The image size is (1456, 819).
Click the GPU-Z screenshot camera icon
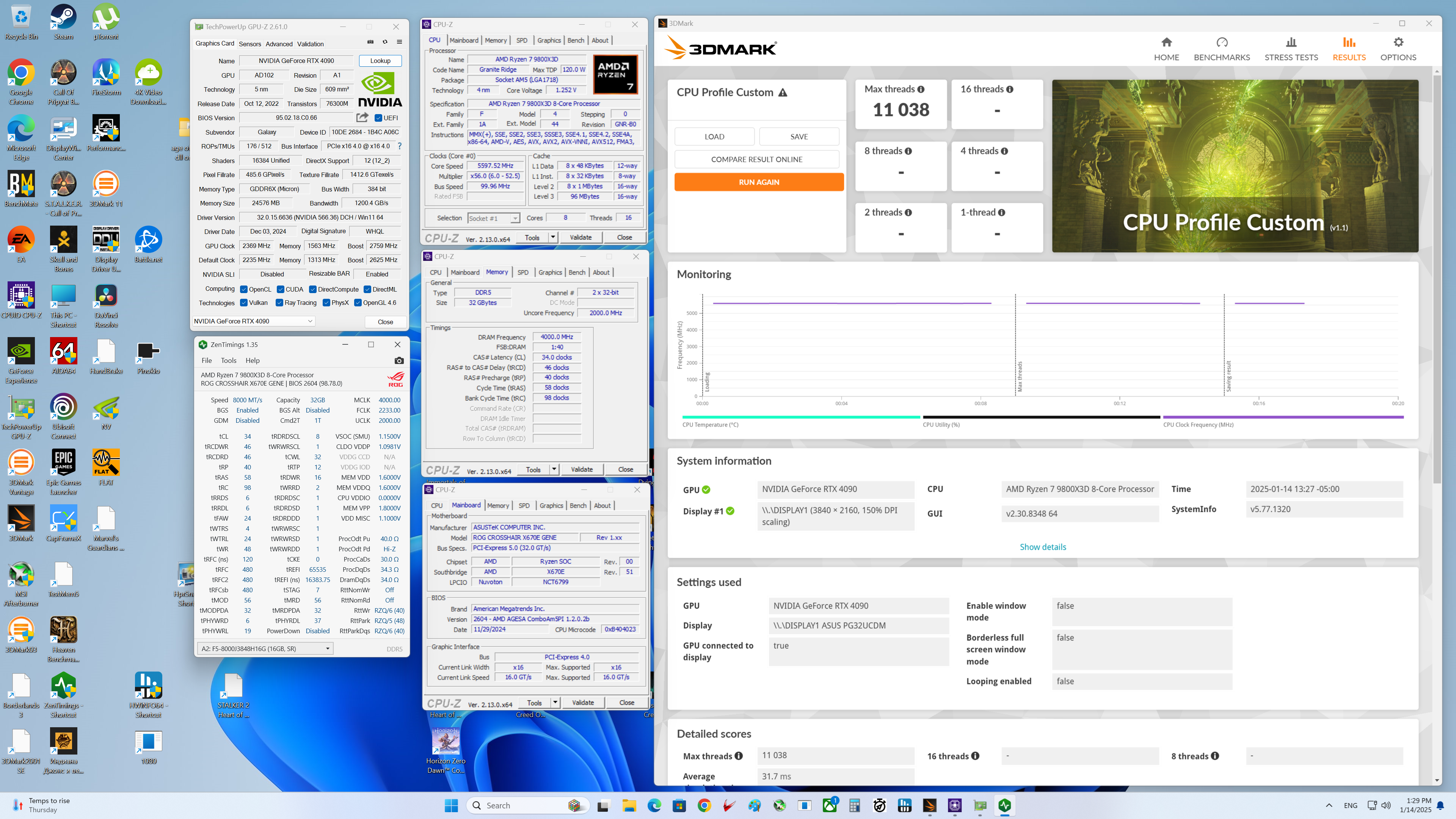click(370, 42)
